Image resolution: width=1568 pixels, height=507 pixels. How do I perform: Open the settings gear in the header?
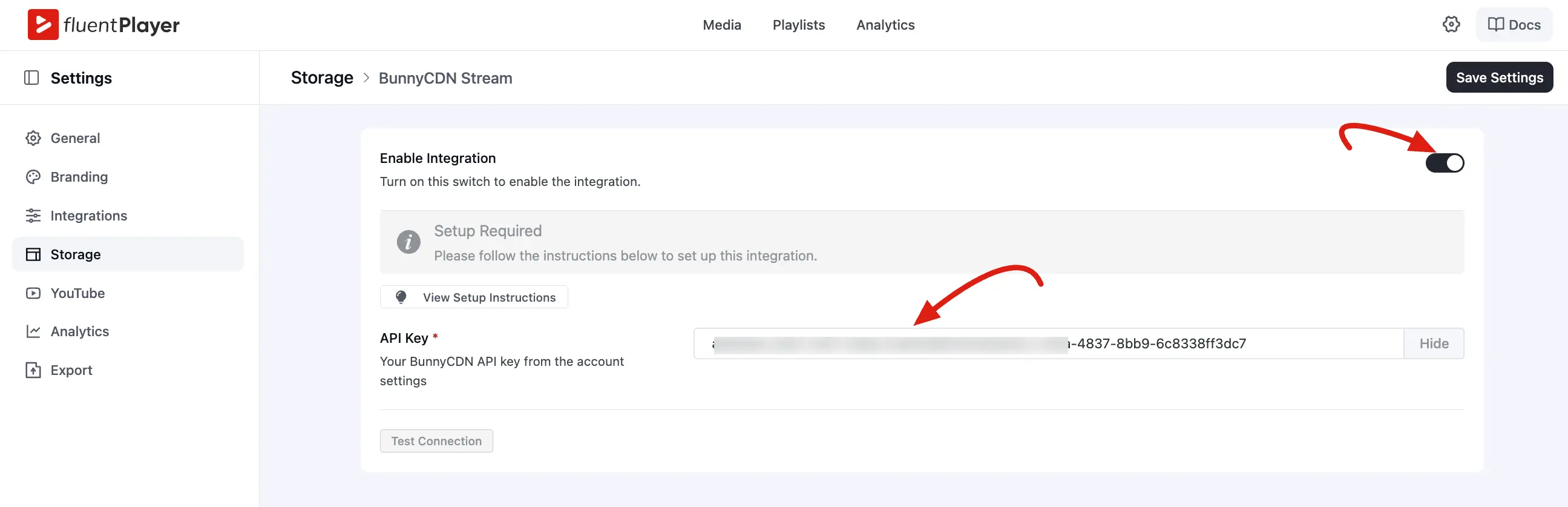coord(1451,24)
